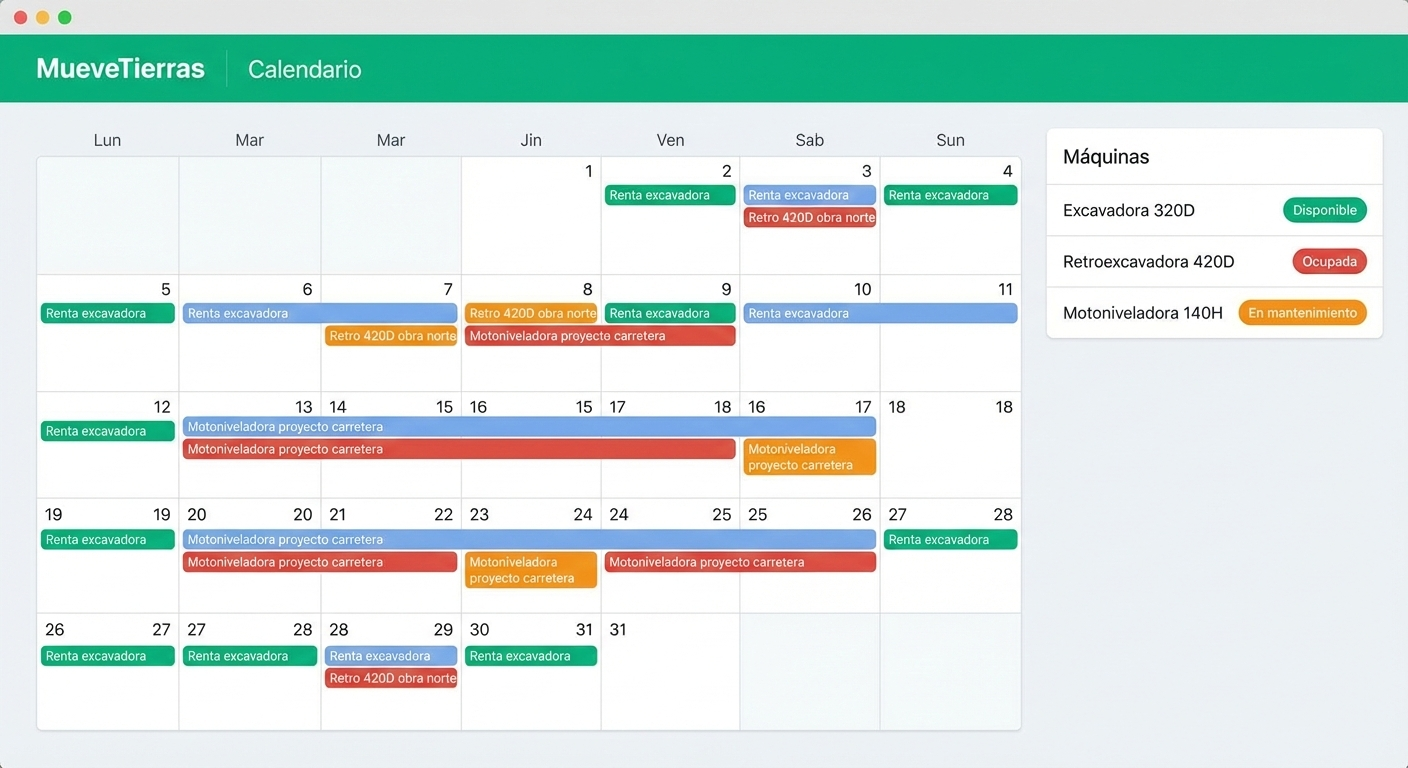Click the En mantenimiento badge for Motoniveladora 140H
The width and height of the screenshot is (1408, 768).
1302,312
